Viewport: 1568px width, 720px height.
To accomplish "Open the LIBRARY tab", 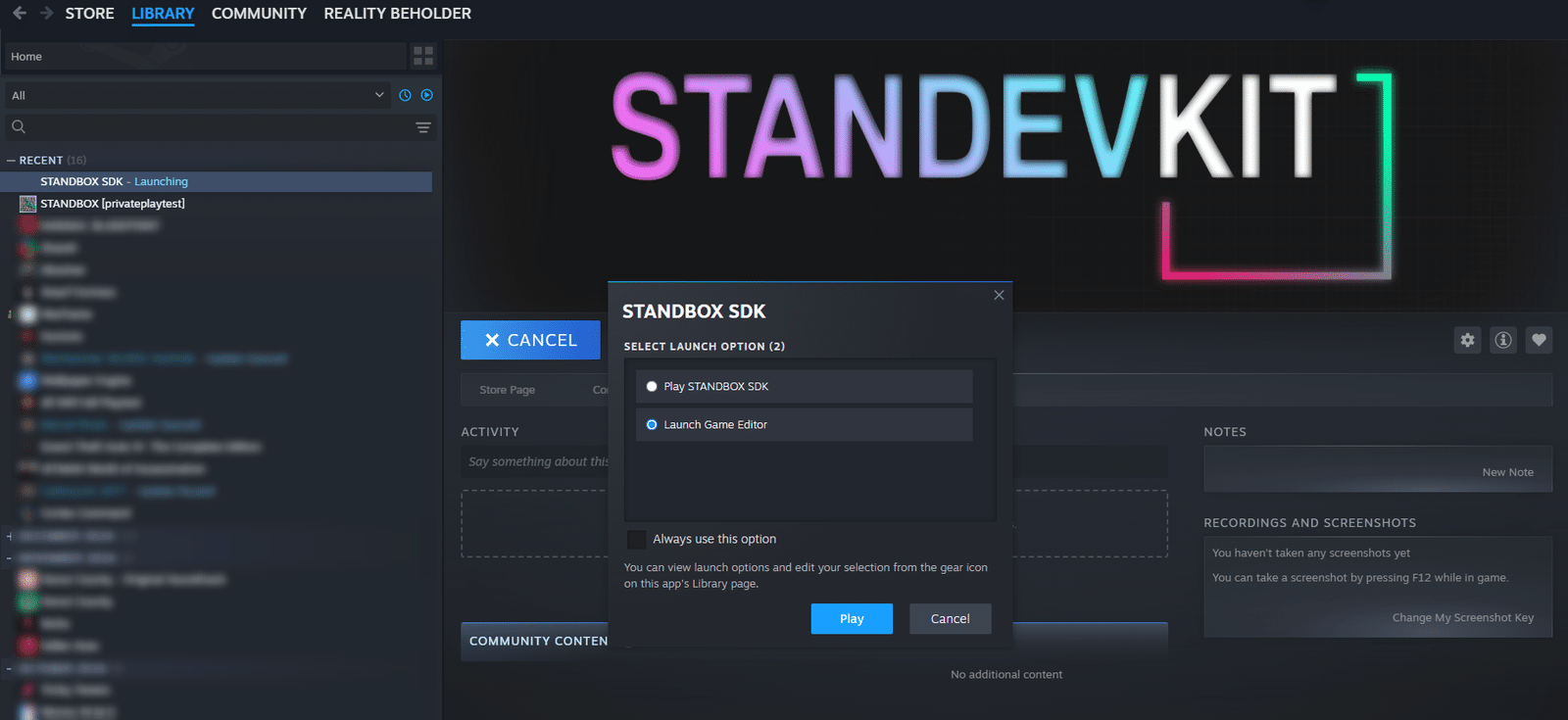I will [163, 14].
